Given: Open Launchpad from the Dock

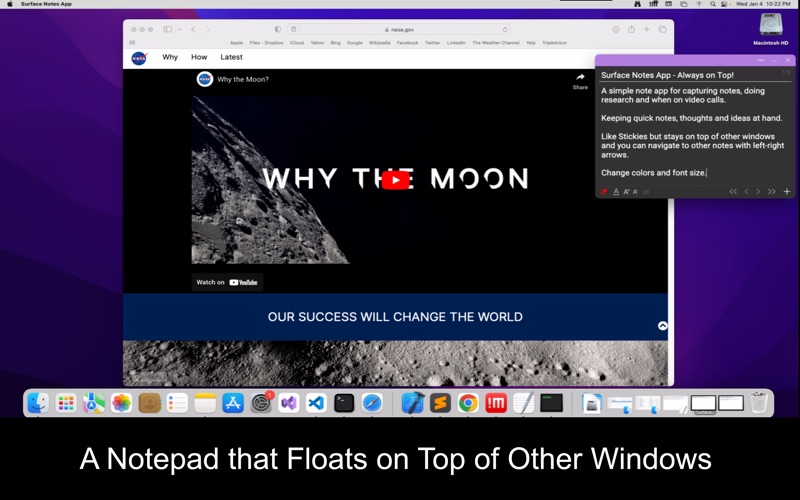Looking at the screenshot, I should [x=66, y=403].
